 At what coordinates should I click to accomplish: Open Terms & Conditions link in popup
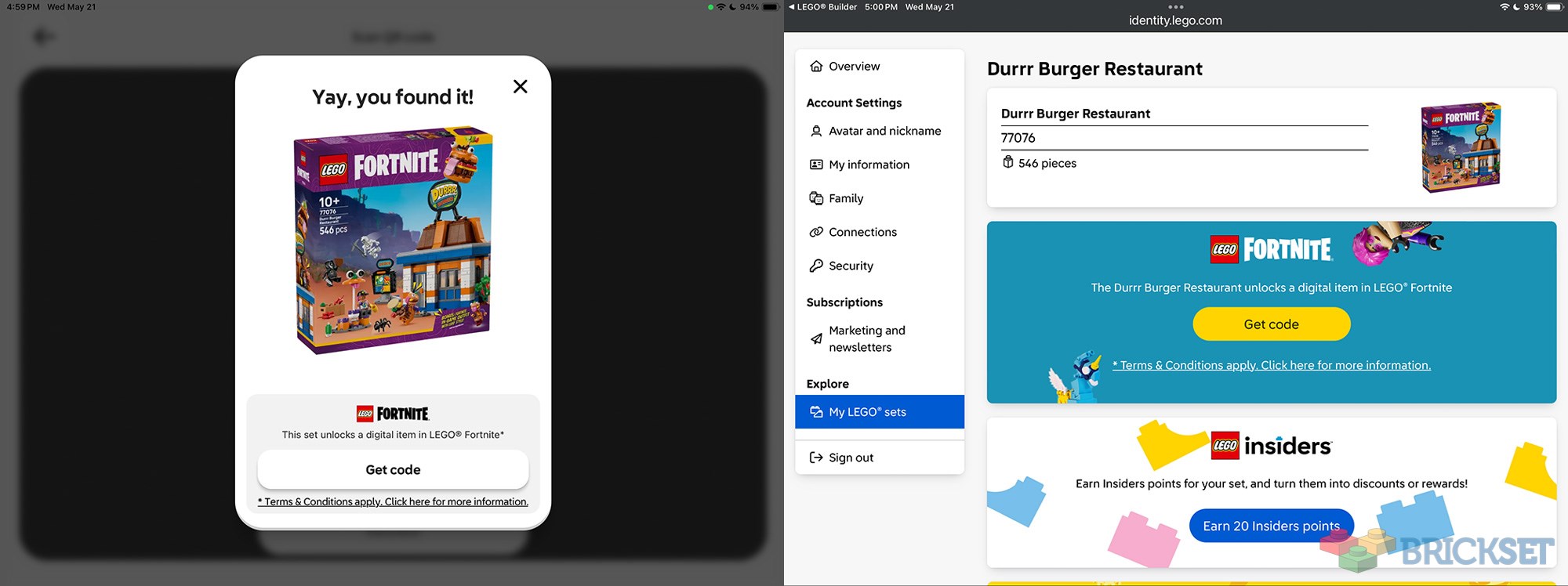click(393, 501)
